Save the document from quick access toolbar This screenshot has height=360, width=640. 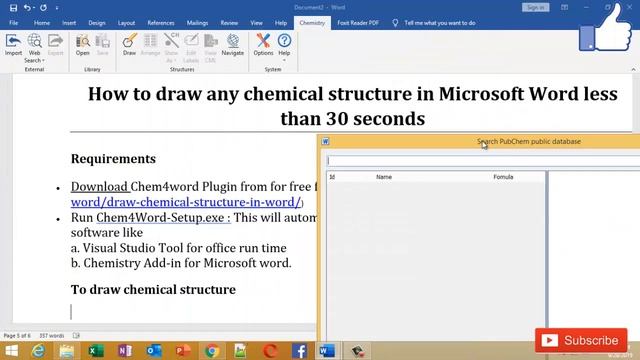tap(13, 8)
